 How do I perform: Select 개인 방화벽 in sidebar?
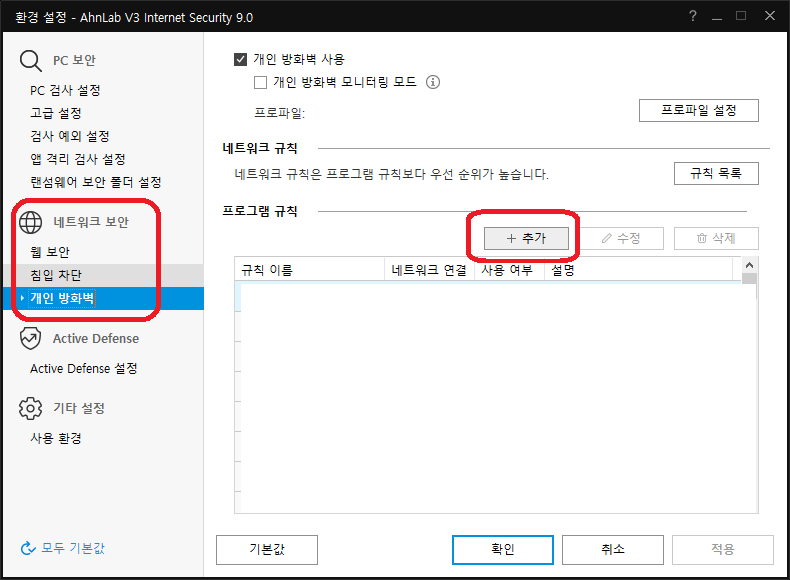(103, 298)
